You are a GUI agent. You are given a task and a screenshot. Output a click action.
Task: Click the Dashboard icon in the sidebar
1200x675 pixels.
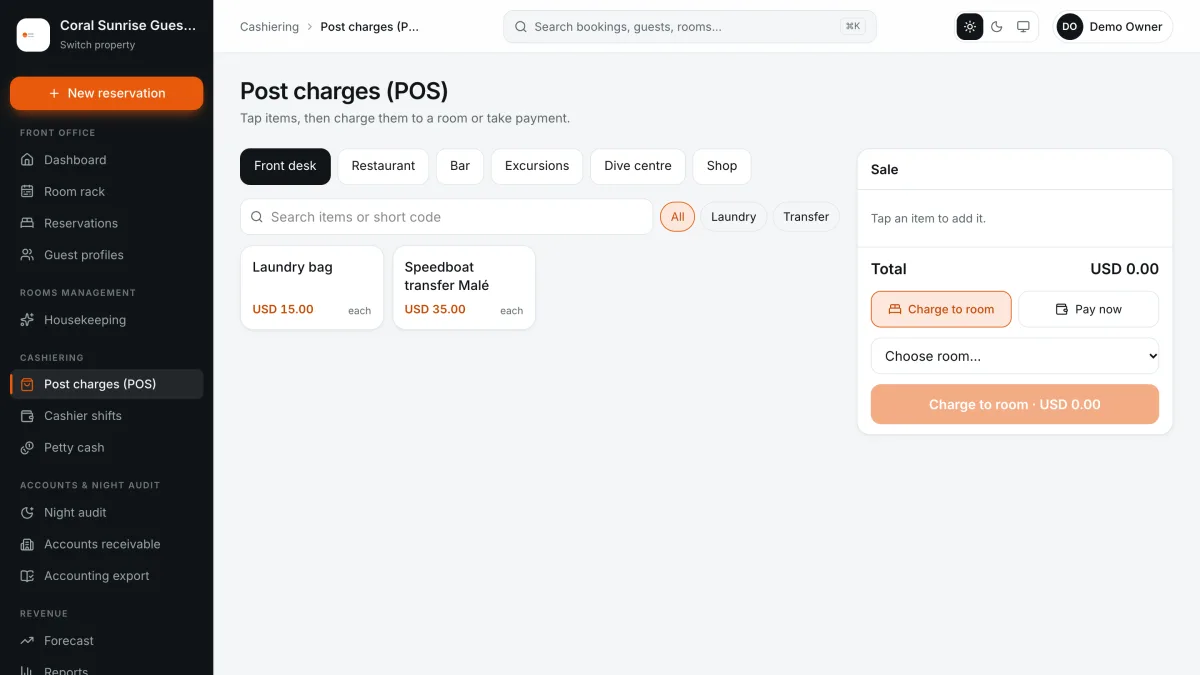pyautogui.click(x=27, y=160)
